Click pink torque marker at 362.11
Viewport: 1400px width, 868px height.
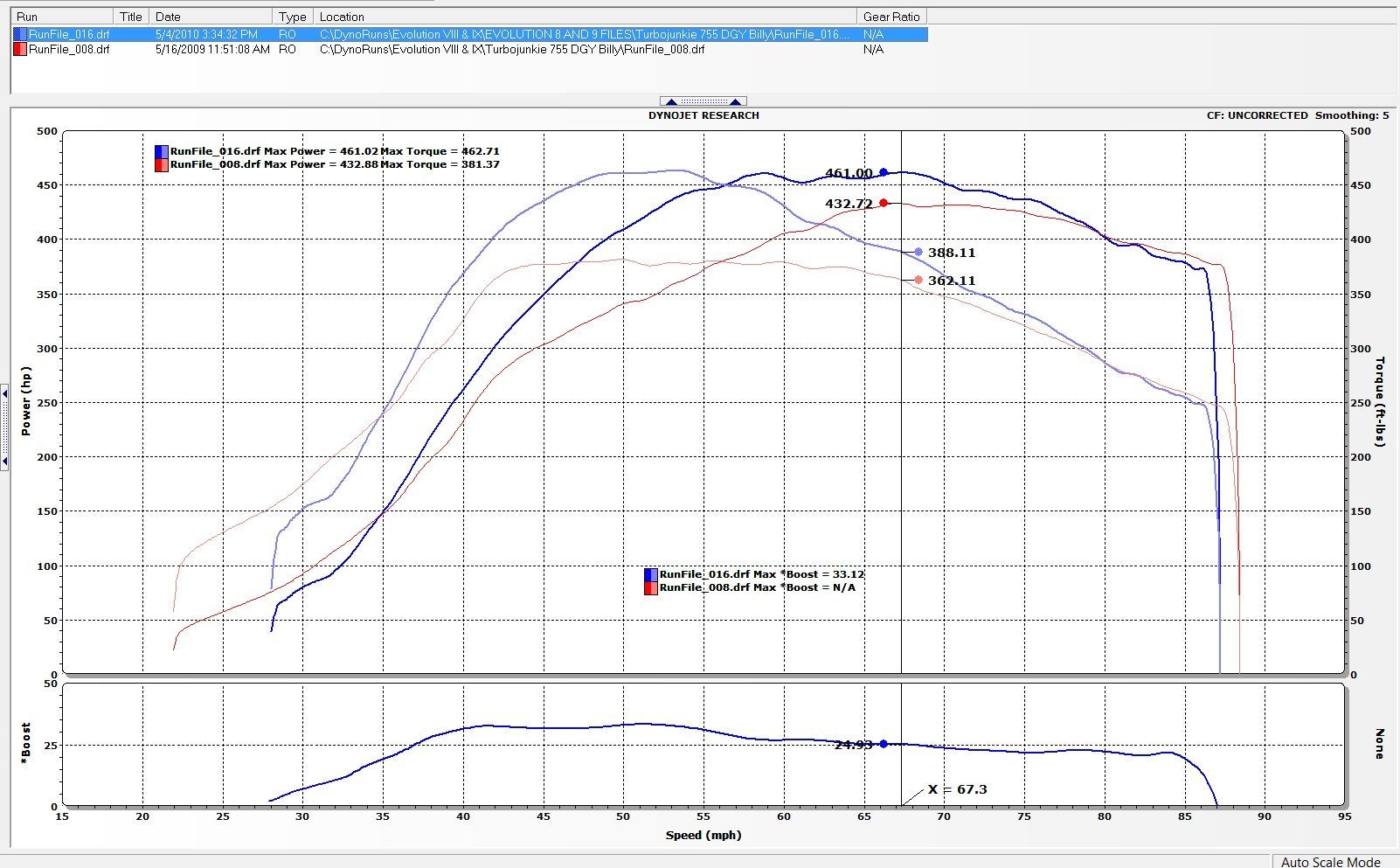tap(918, 281)
